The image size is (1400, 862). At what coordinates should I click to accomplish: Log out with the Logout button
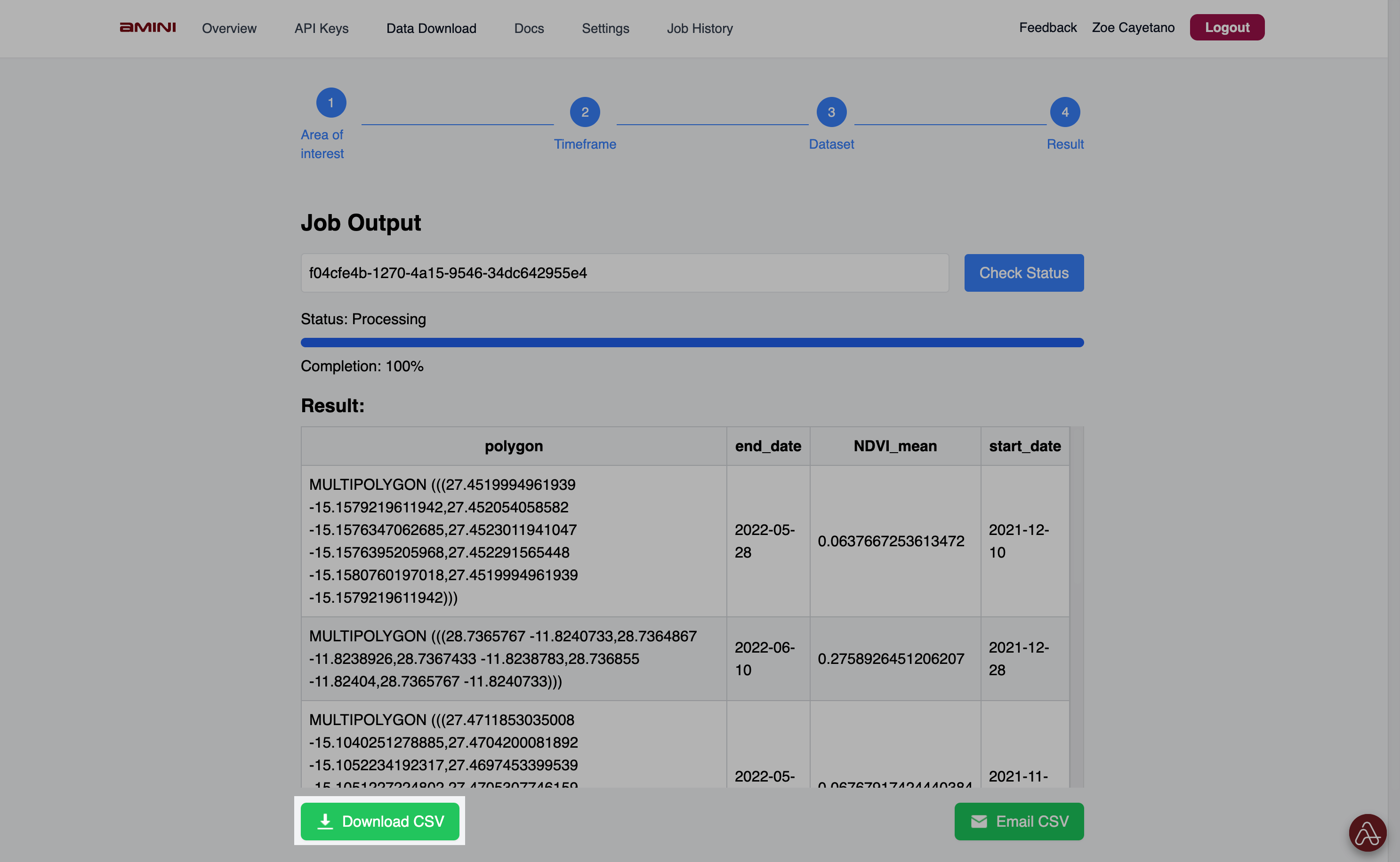tap(1227, 27)
